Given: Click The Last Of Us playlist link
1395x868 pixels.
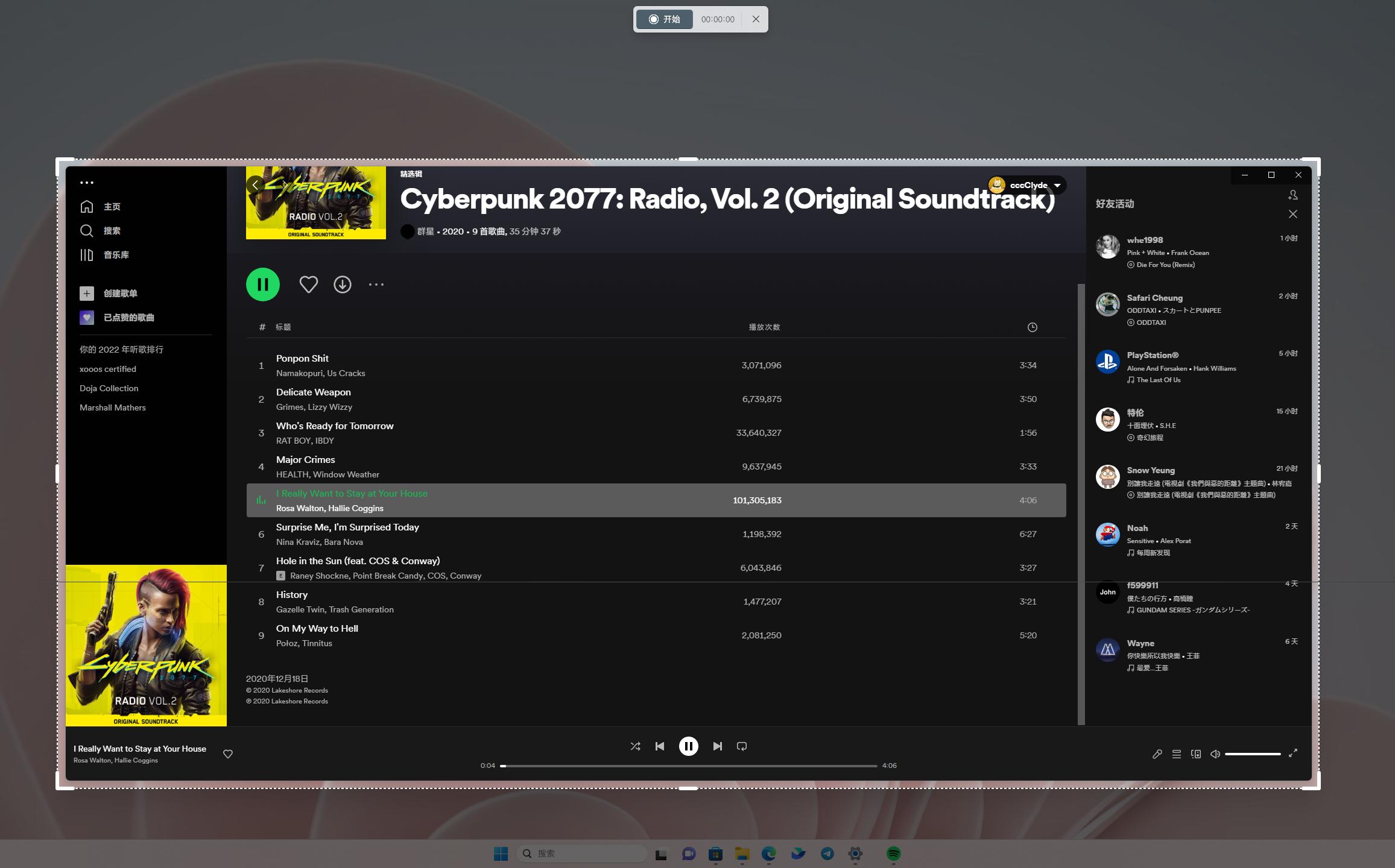Looking at the screenshot, I should (1159, 380).
